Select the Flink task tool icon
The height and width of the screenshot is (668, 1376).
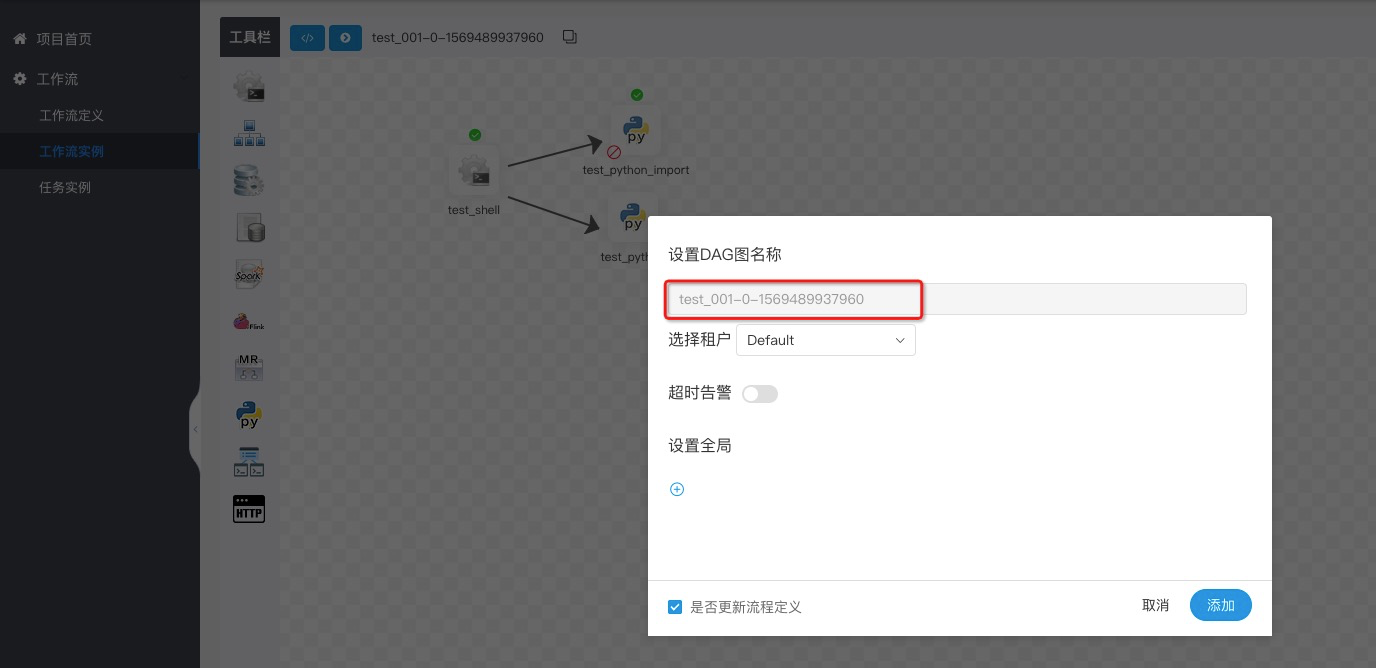249,321
